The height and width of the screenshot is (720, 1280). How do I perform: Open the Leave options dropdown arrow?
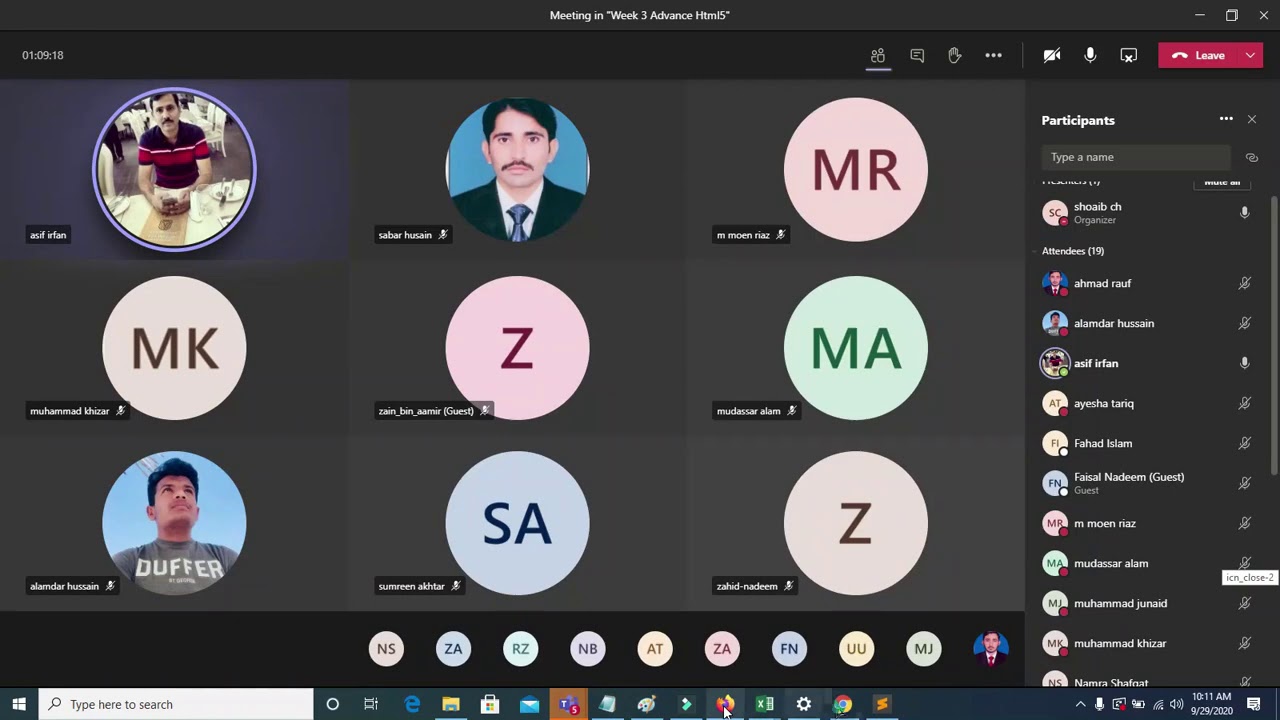pyautogui.click(x=1250, y=55)
